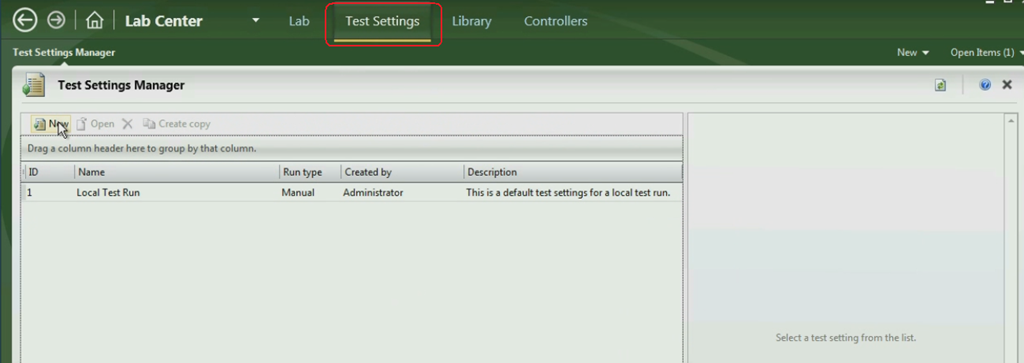Switch to the Library tab
Image resolution: width=1024 pixels, height=363 pixels.
pos(472,21)
